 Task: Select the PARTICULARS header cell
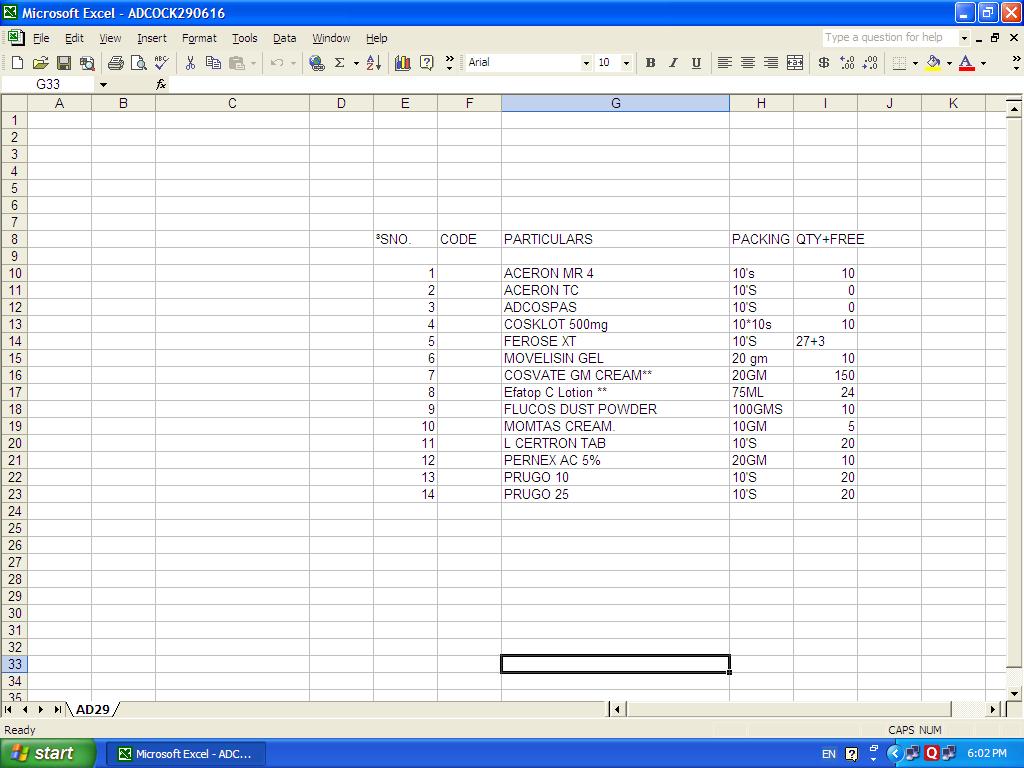(x=615, y=240)
